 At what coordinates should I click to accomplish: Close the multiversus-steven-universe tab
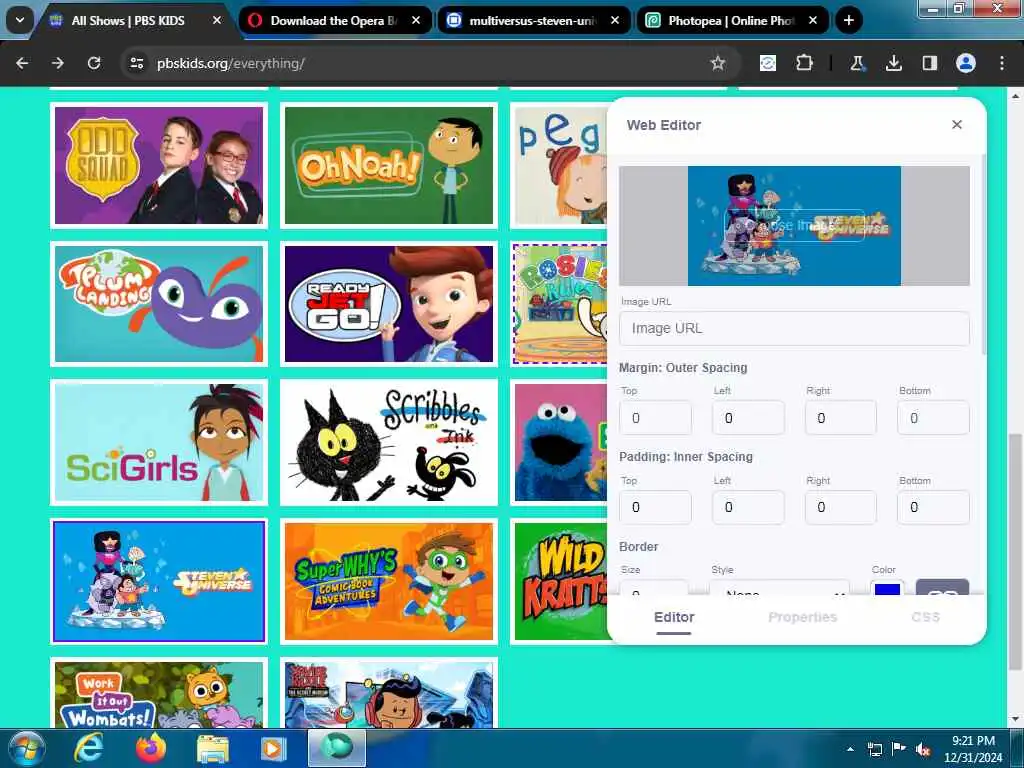615,20
